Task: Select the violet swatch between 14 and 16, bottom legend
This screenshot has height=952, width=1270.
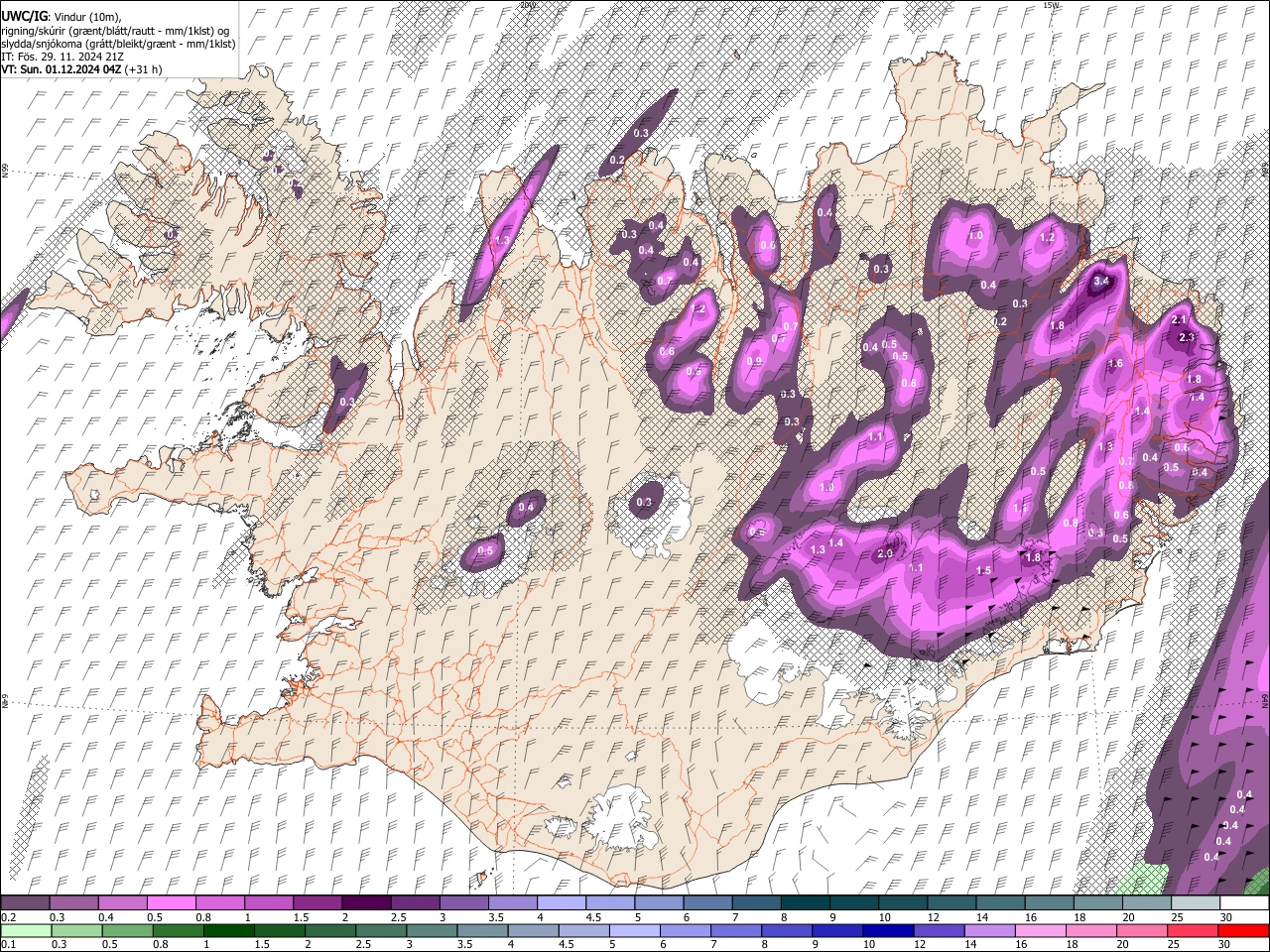Action: coord(988,930)
